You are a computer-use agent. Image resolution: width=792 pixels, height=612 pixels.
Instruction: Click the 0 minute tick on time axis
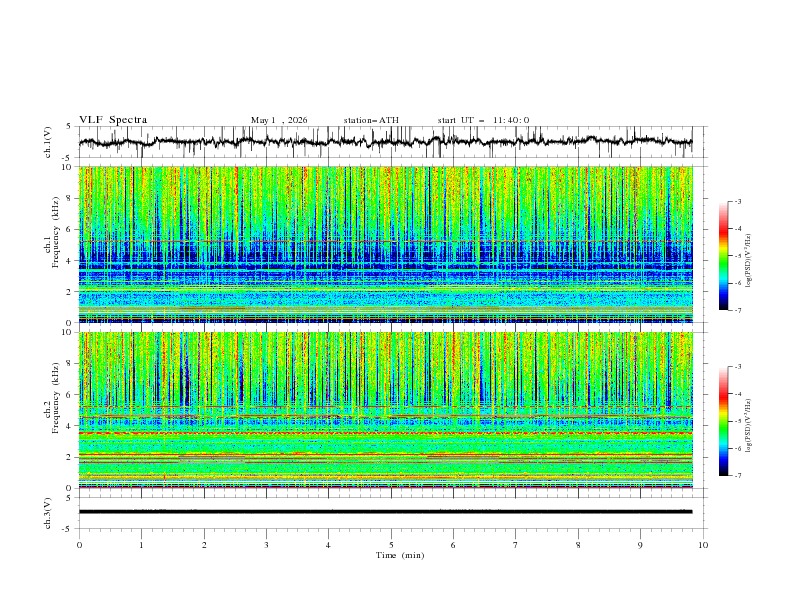pos(79,545)
